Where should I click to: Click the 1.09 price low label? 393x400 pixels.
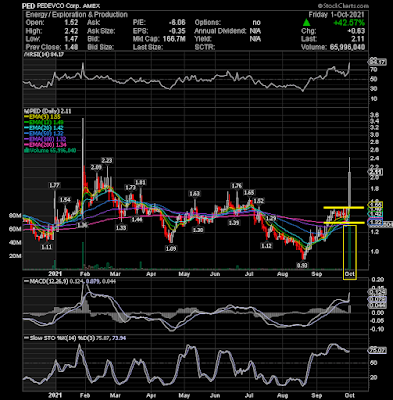point(171,248)
